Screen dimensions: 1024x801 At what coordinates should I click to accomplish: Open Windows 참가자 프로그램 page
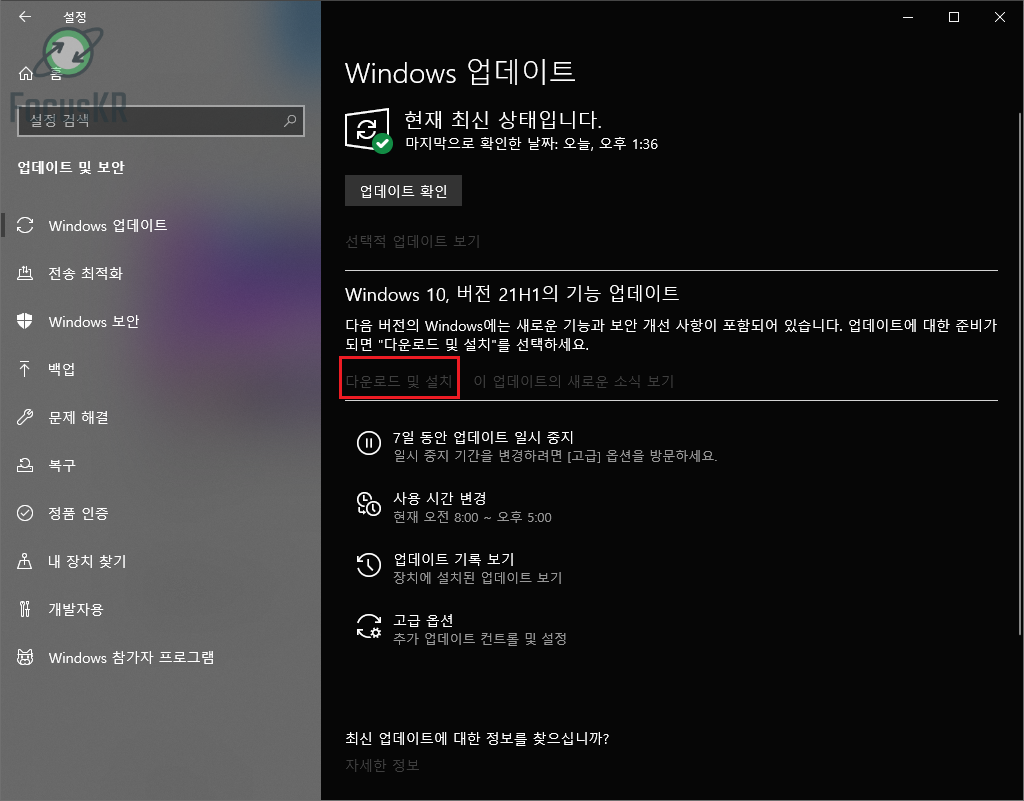tap(131, 657)
